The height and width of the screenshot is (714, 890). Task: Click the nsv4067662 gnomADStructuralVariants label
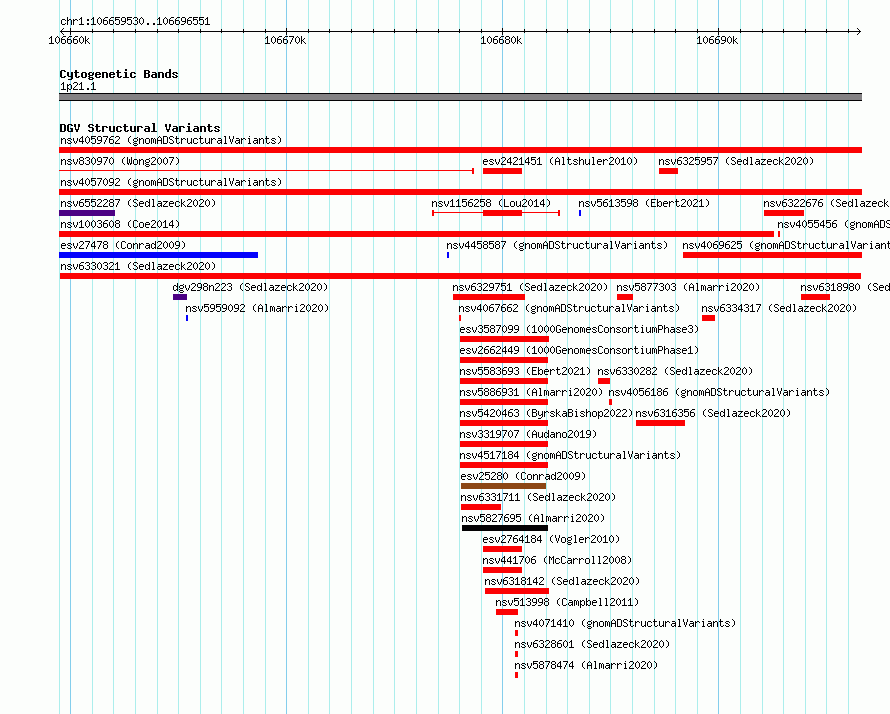569,308
